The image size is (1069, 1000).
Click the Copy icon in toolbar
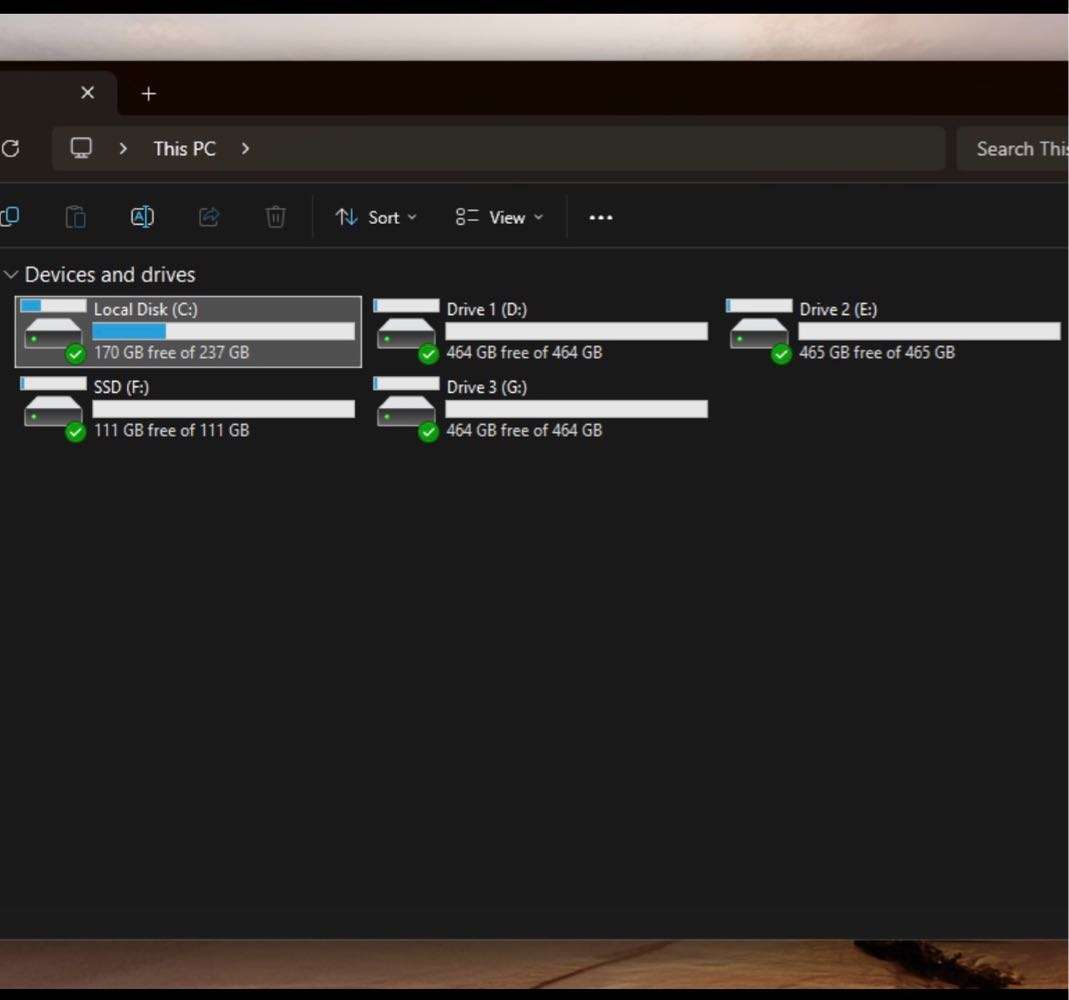[x=10, y=217]
